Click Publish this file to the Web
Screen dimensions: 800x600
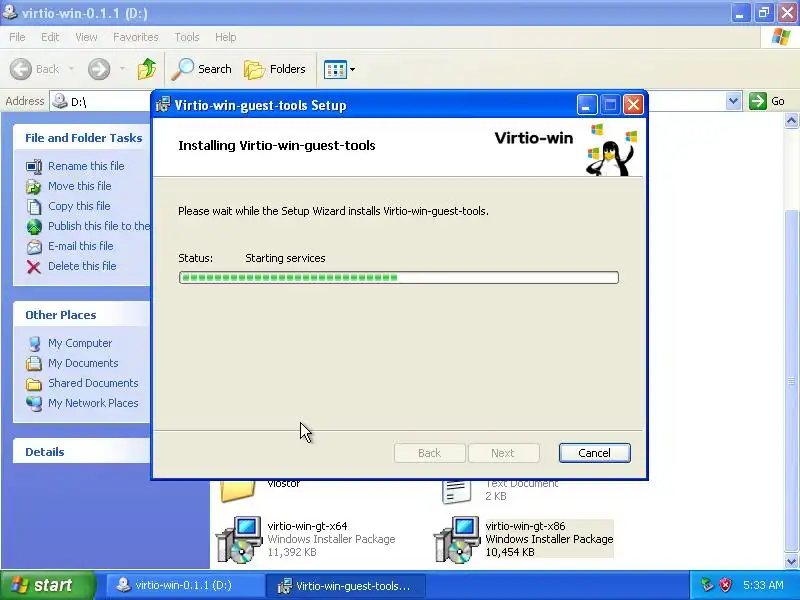coord(99,226)
